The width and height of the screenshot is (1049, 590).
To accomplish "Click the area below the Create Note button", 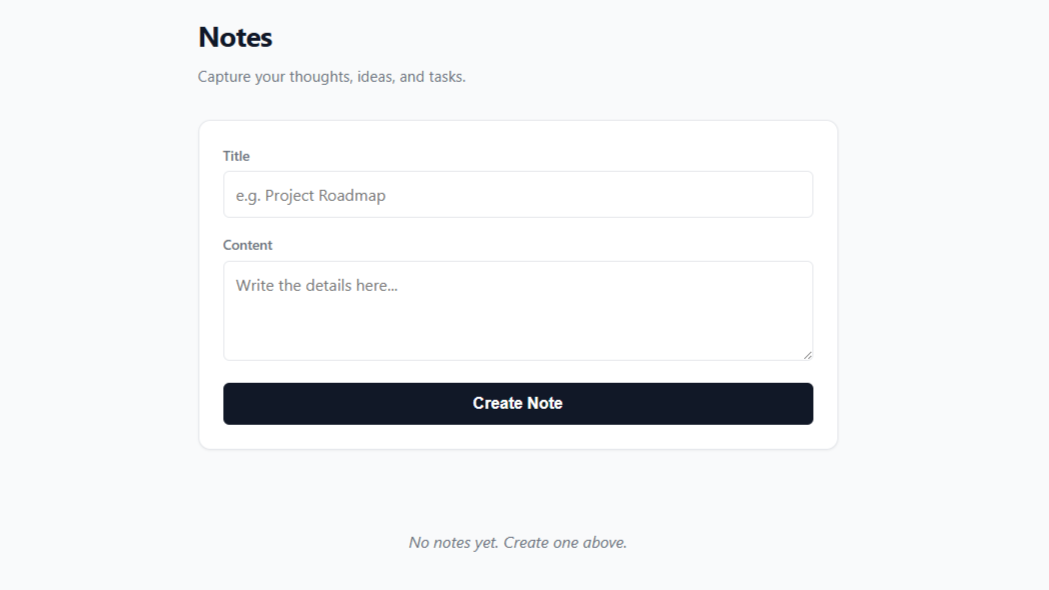I will click(x=517, y=435).
